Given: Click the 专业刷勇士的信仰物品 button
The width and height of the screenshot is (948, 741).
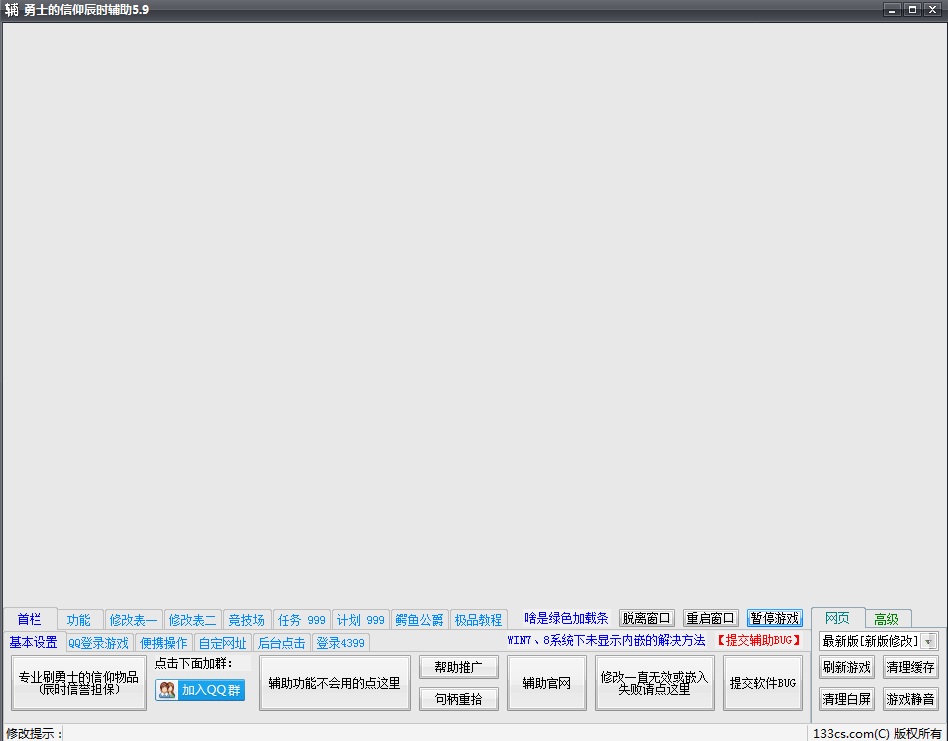Looking at the screenshot, I should tap(79, 683).
